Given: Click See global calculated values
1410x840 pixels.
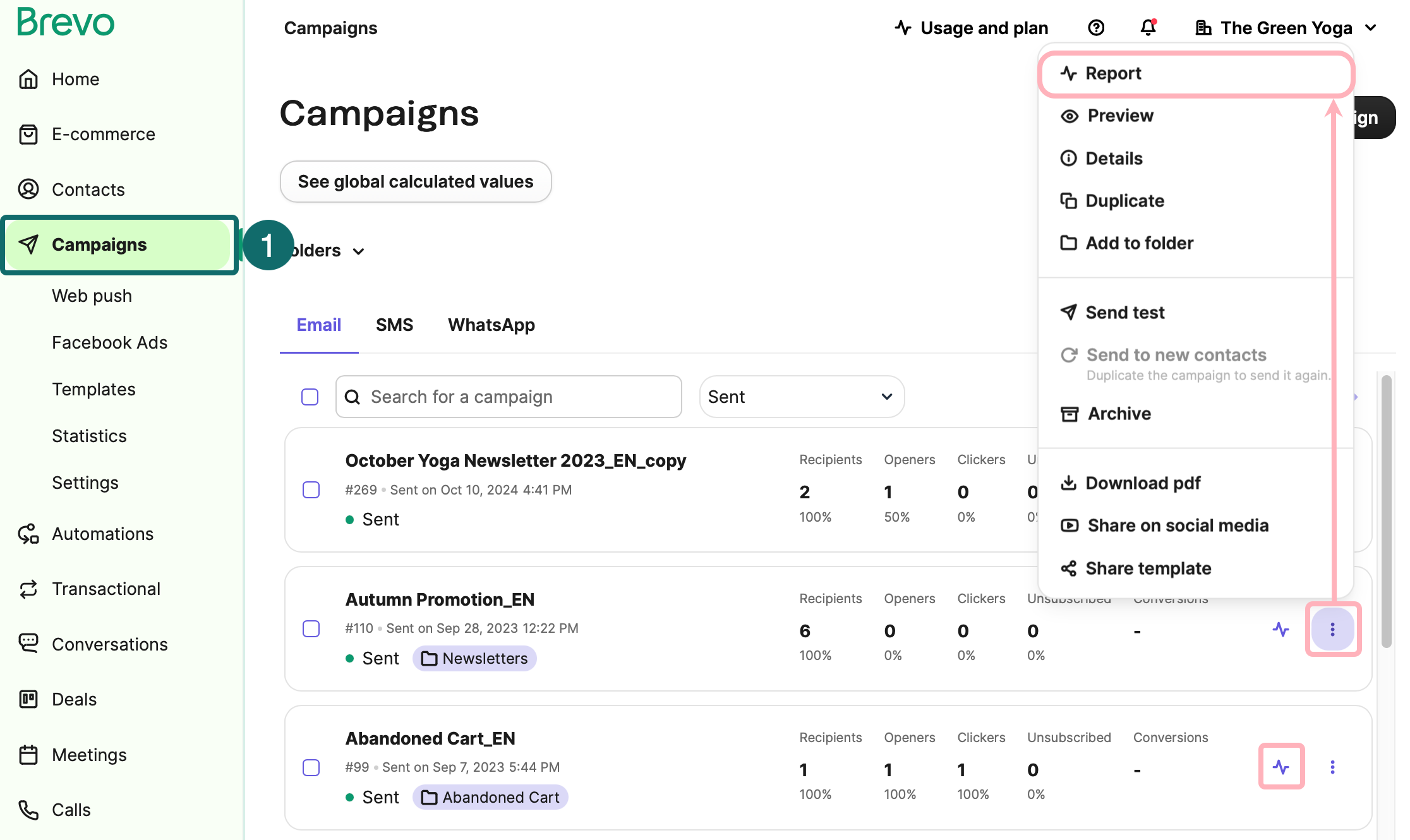Looking at the screenshot, I should (x=415, y=181).
